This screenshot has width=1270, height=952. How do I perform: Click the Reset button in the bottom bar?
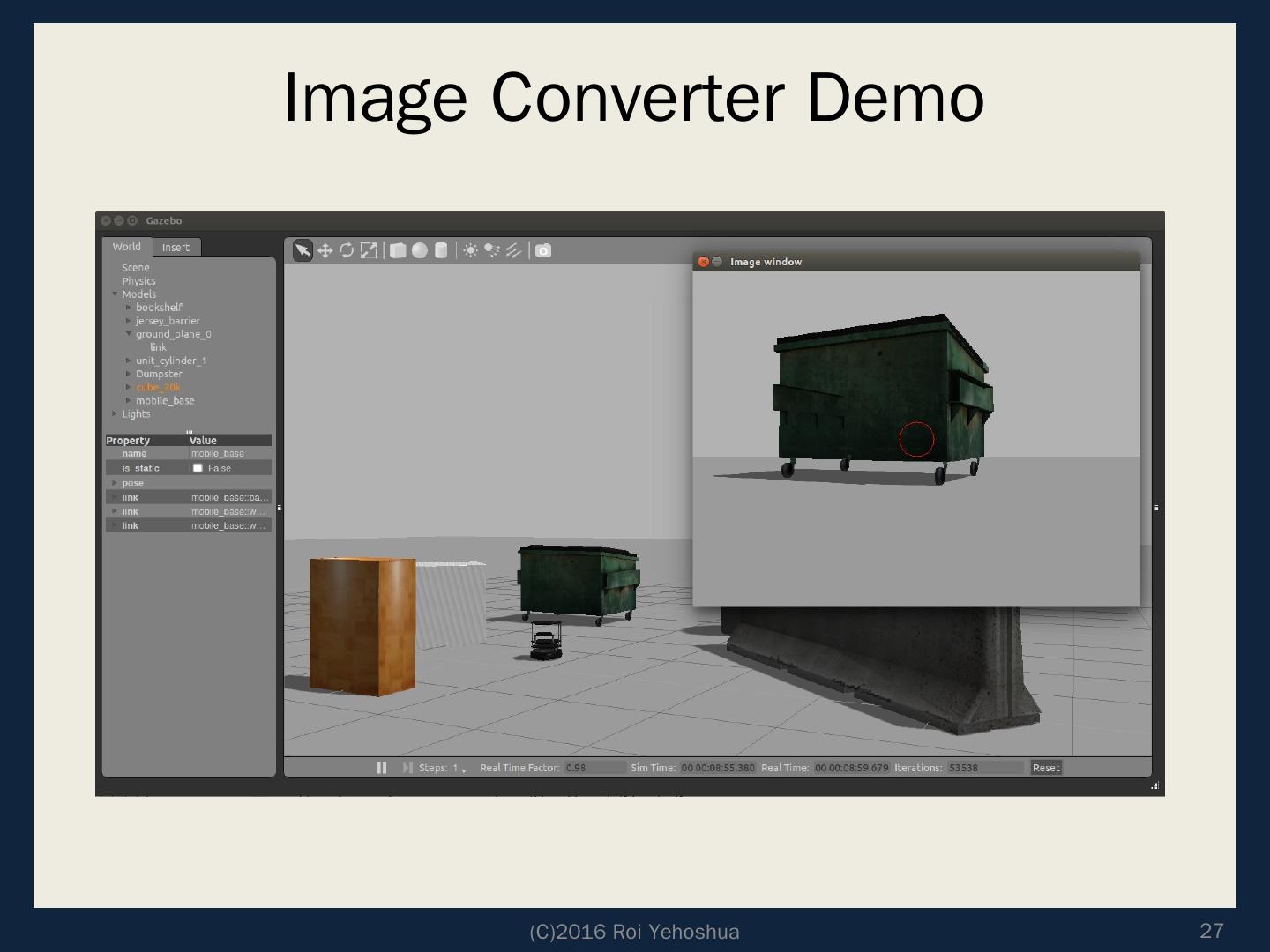[1046, 768]
